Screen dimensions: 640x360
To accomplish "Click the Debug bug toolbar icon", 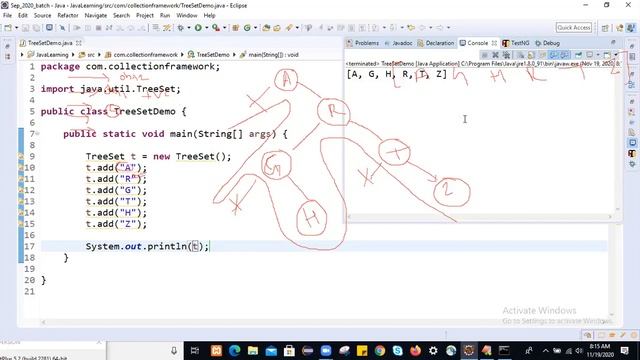I will tap(180, 28).
